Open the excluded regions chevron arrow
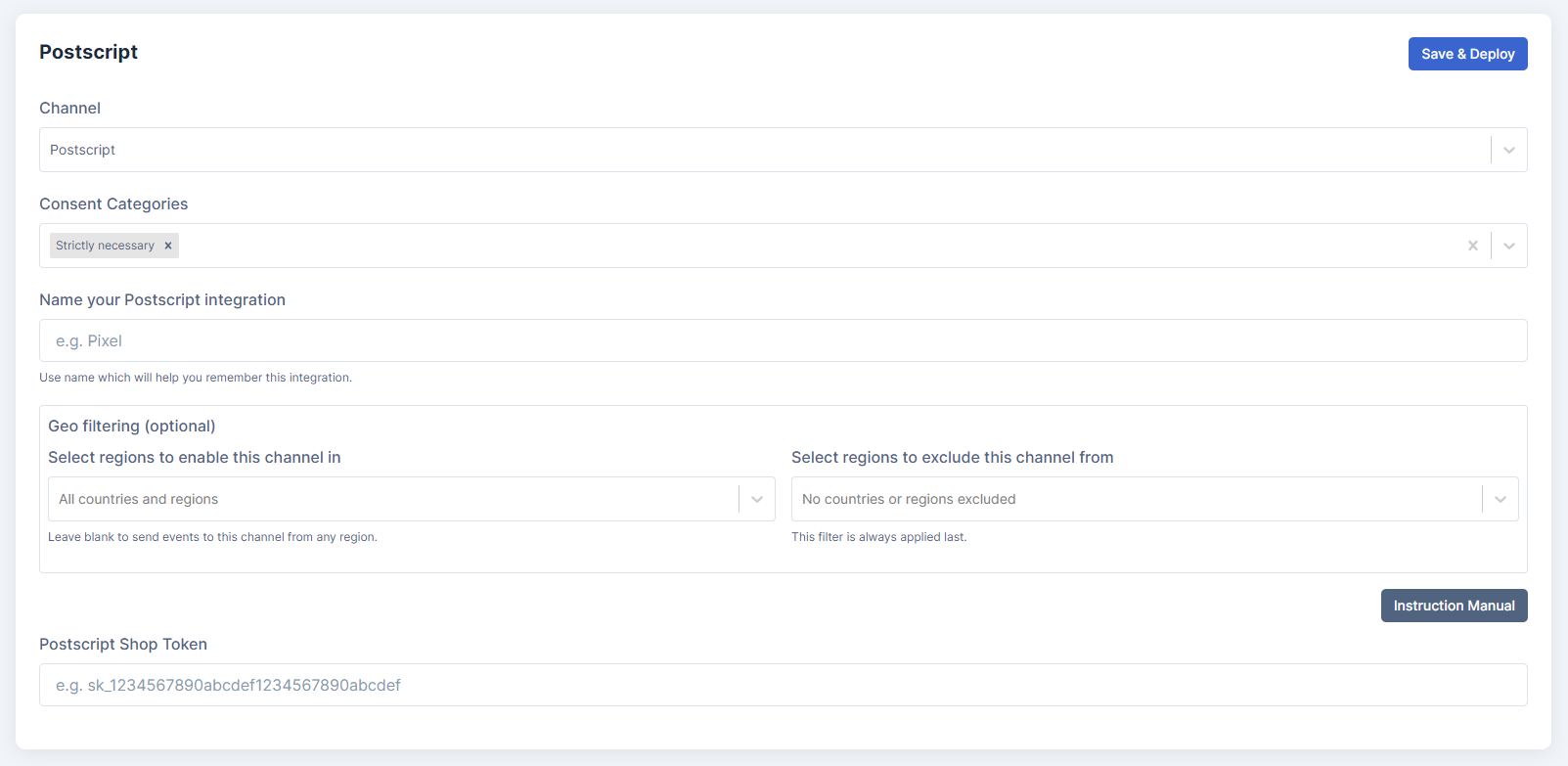1568x766 pixels. (x=1500, y=499)
